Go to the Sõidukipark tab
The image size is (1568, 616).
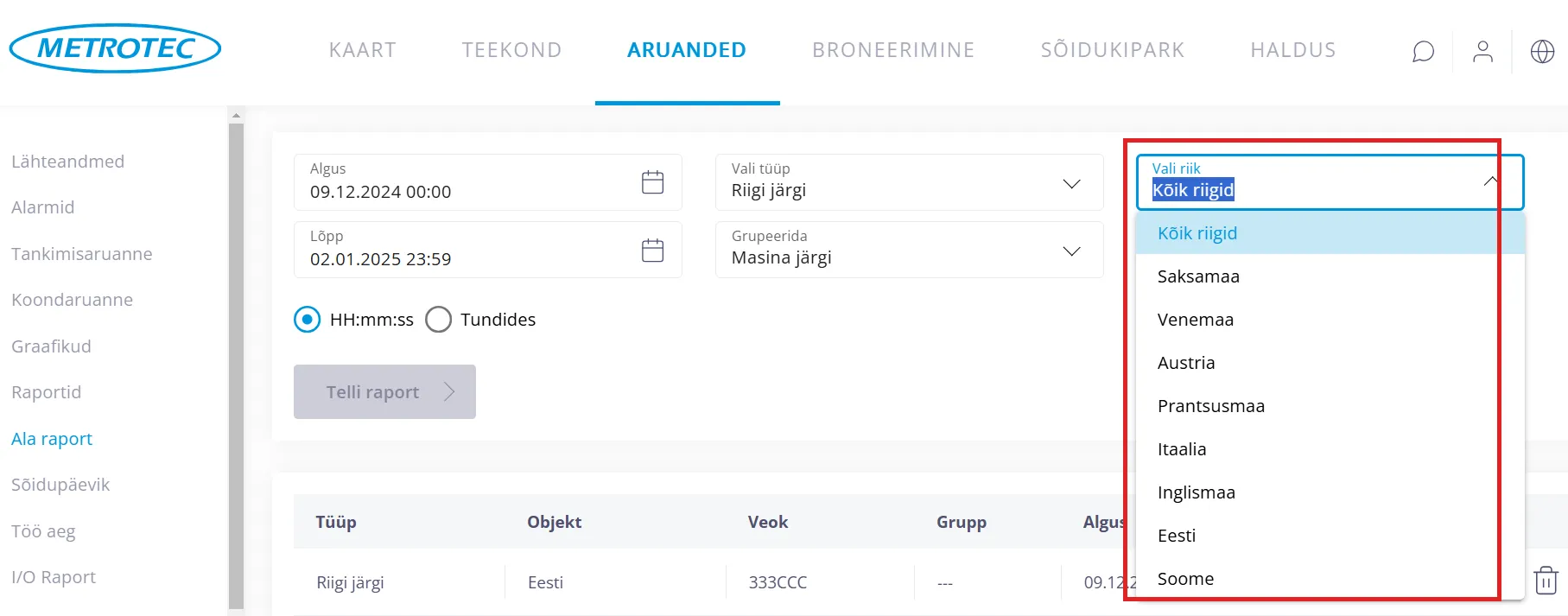point(1113,50)
